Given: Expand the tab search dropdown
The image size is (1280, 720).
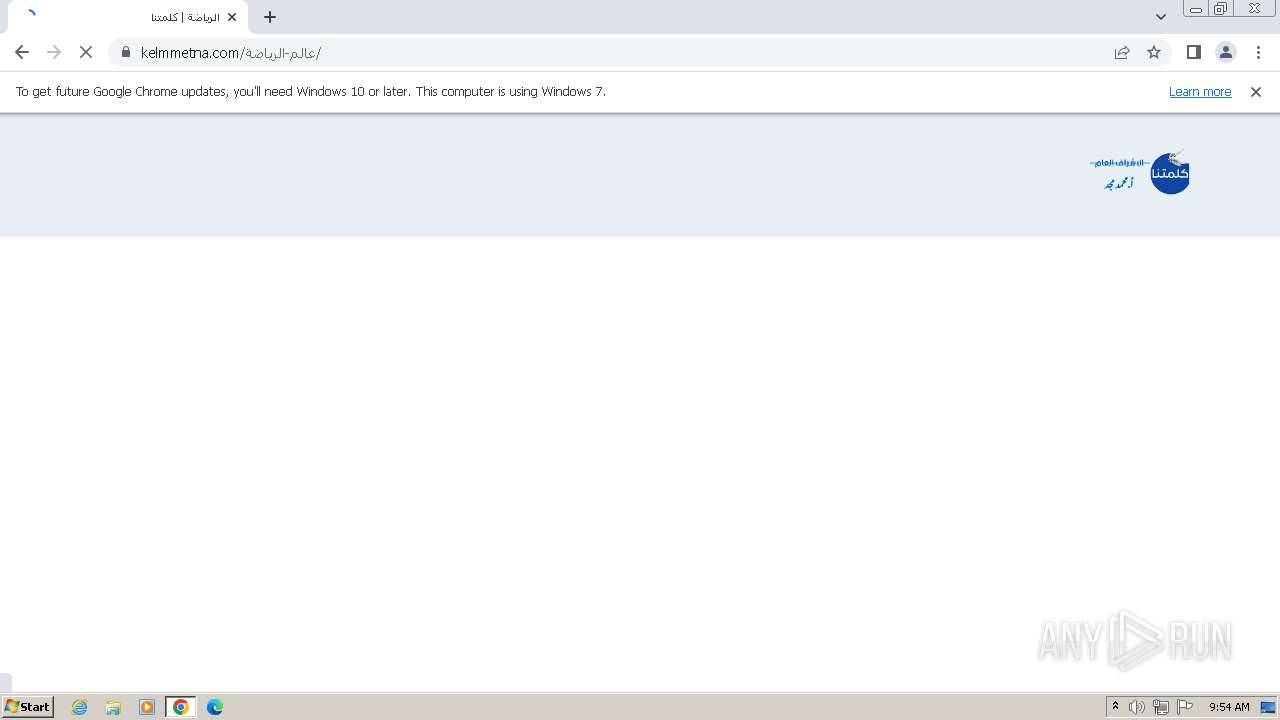Looking at the screenshot, I should click(x=1161, y=17).
